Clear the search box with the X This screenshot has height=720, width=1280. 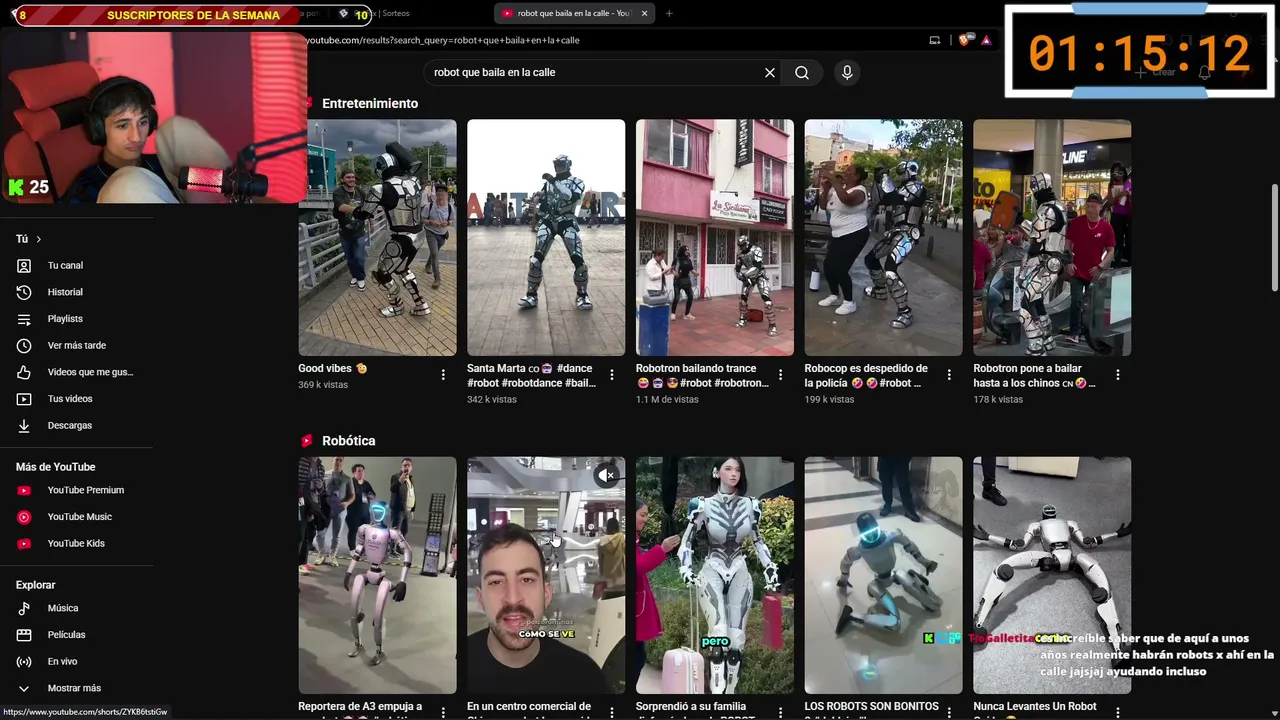(770, 72)
